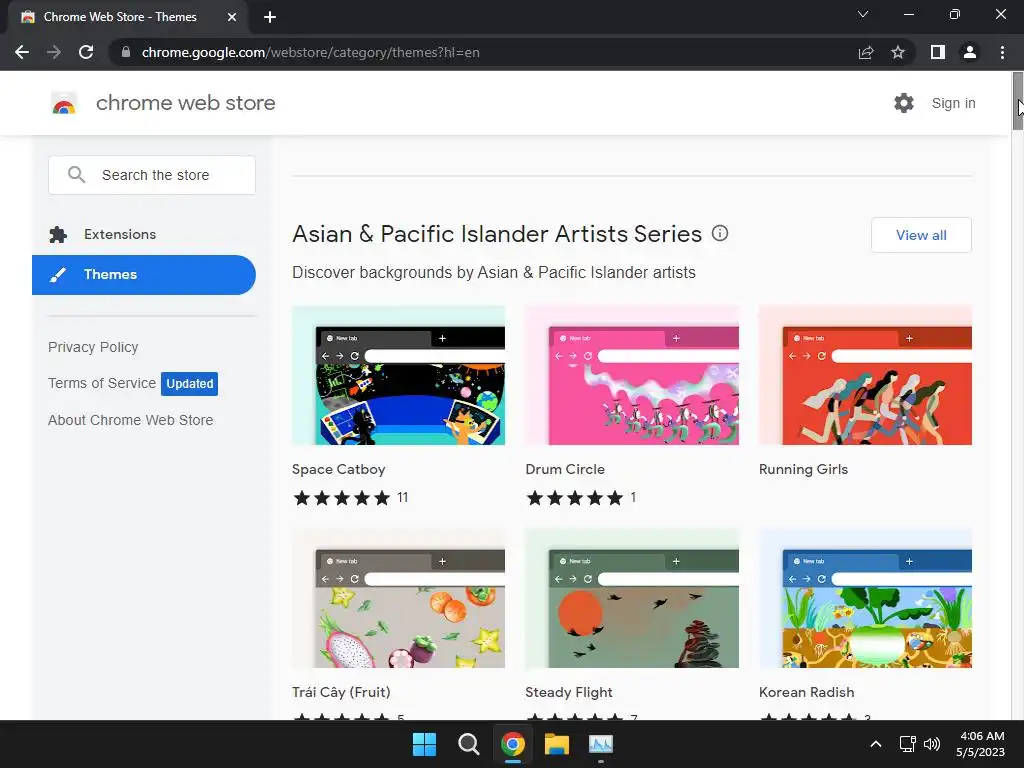Image resolution: width=1024 pixels, height=768 pixels.
Task: Open Windows taskbar search
Action: click(468, 744)
